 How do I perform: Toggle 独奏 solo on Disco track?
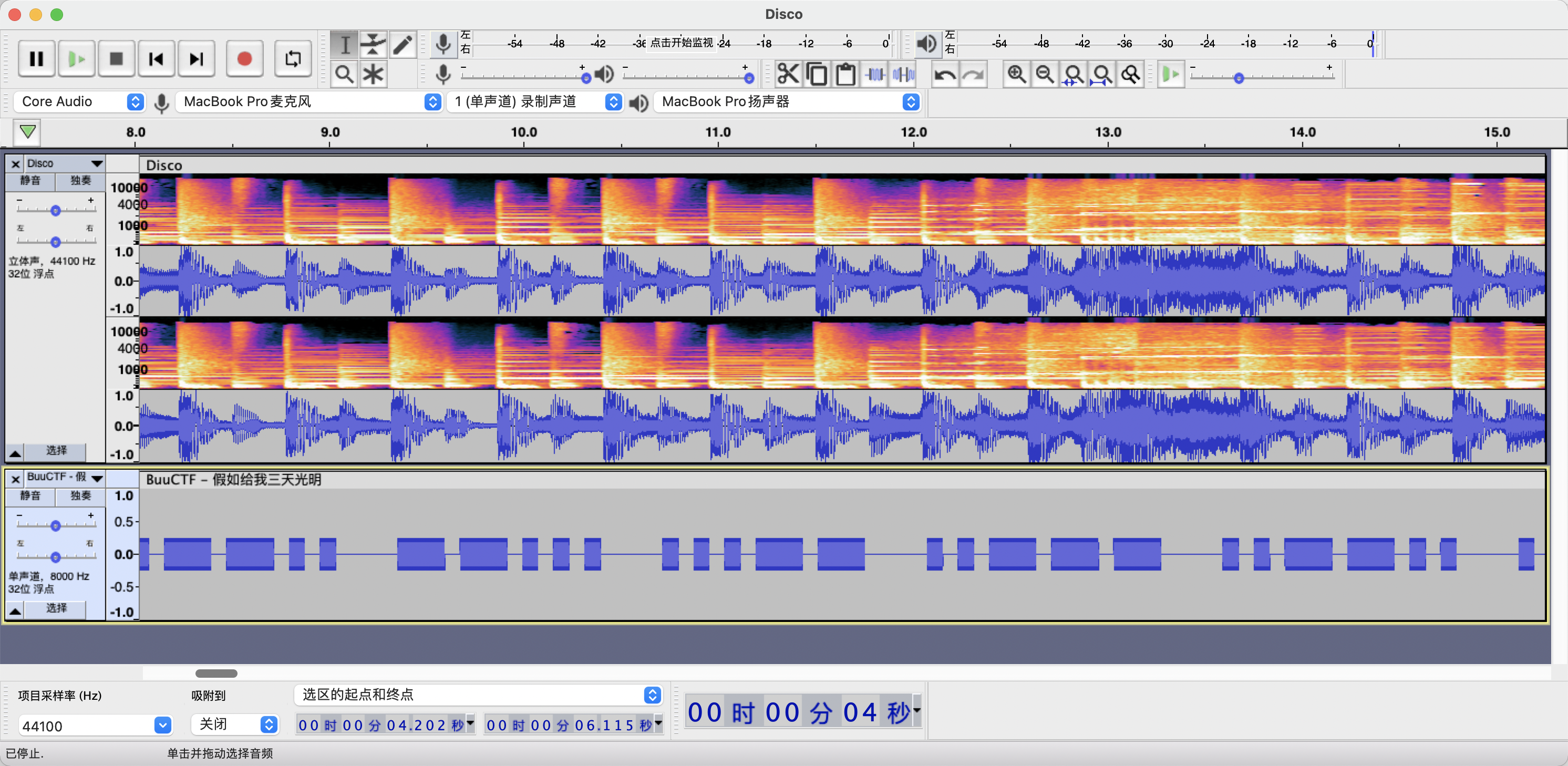point(80,181)
